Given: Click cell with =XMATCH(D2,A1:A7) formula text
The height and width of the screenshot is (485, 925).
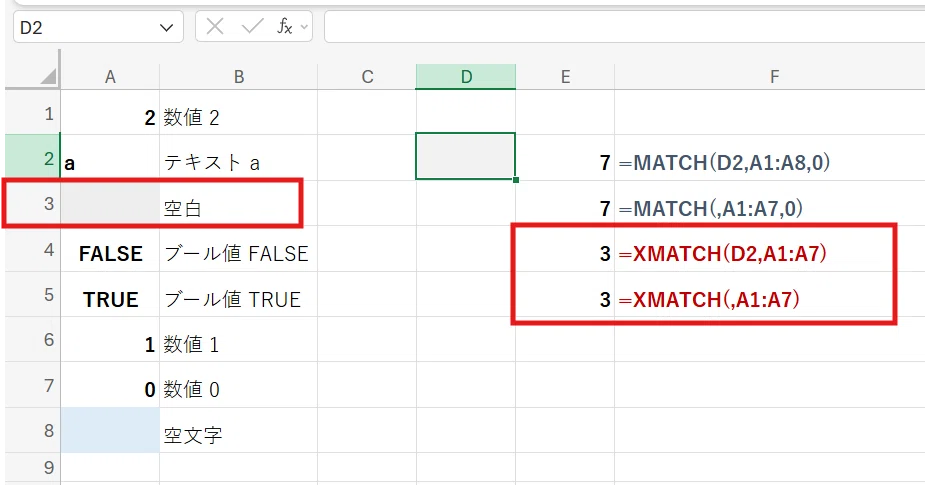Looking at the screenshot, I should tap(723, 254).
